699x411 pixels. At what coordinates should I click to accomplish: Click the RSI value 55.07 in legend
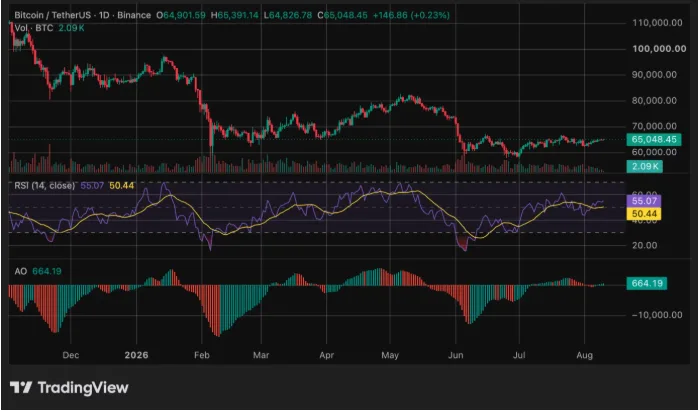[x=93, y=185]
